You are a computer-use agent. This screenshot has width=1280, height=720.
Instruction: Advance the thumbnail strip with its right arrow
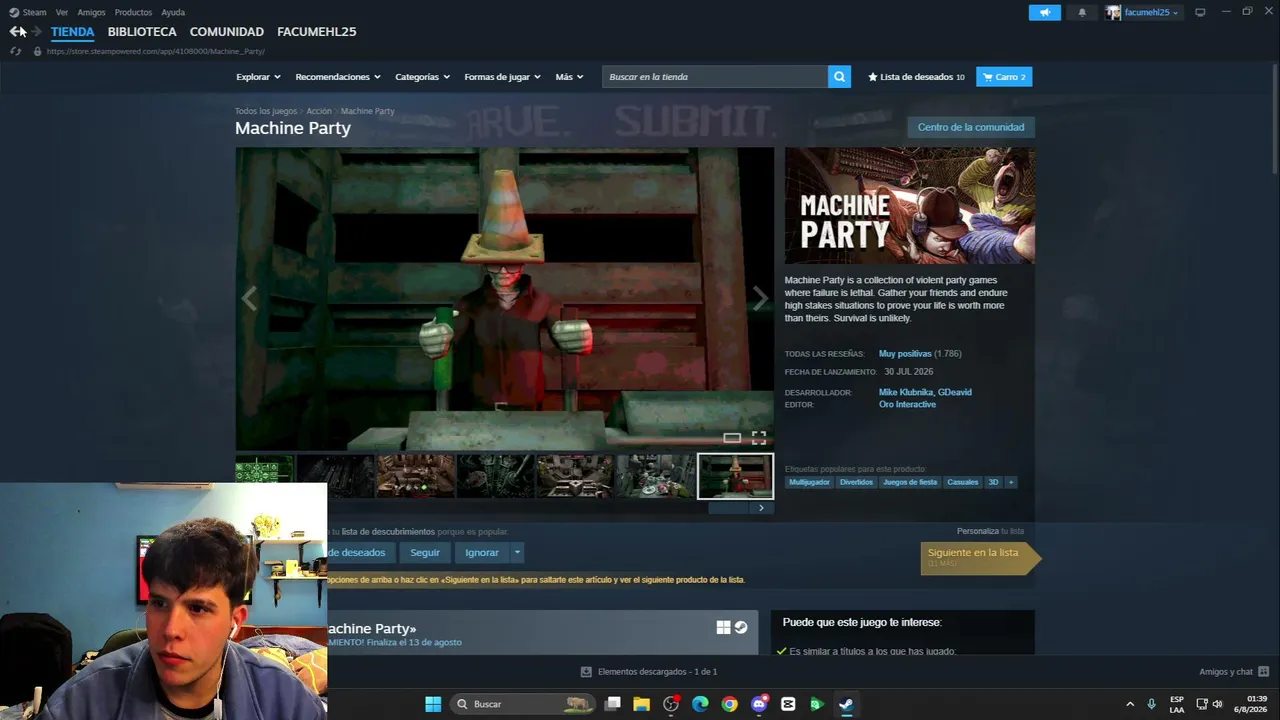[761, 508]
